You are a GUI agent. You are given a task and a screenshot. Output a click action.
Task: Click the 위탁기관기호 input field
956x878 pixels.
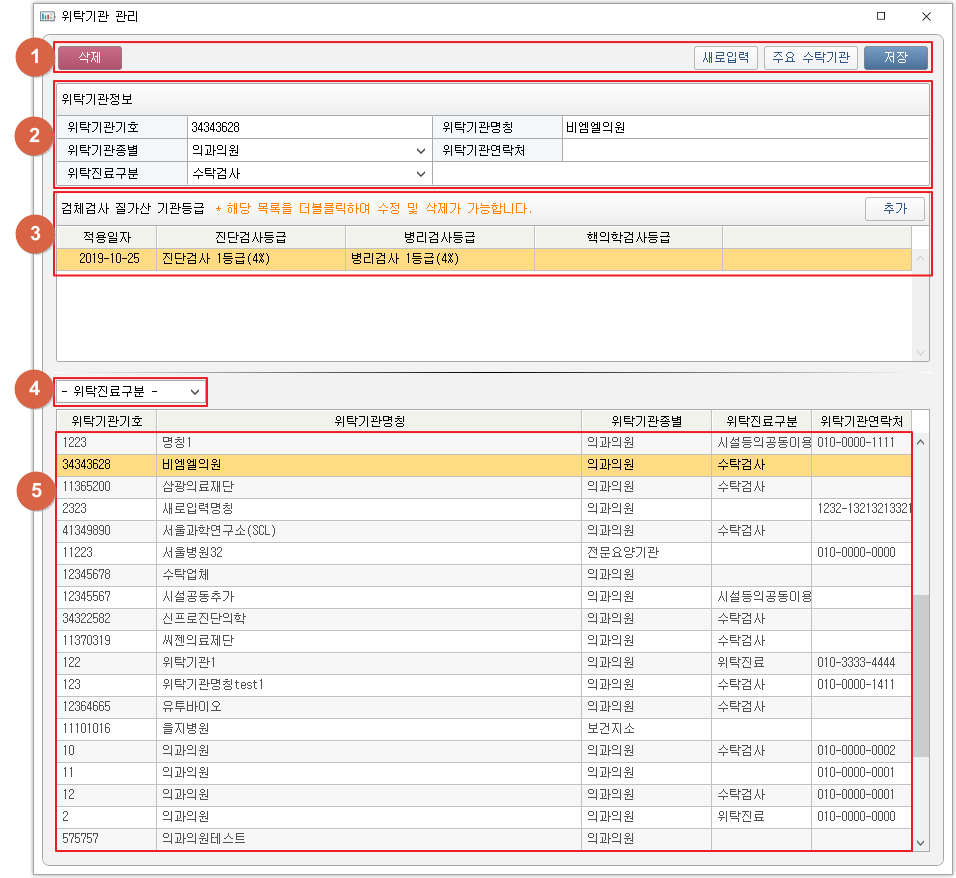coord(309,128)
